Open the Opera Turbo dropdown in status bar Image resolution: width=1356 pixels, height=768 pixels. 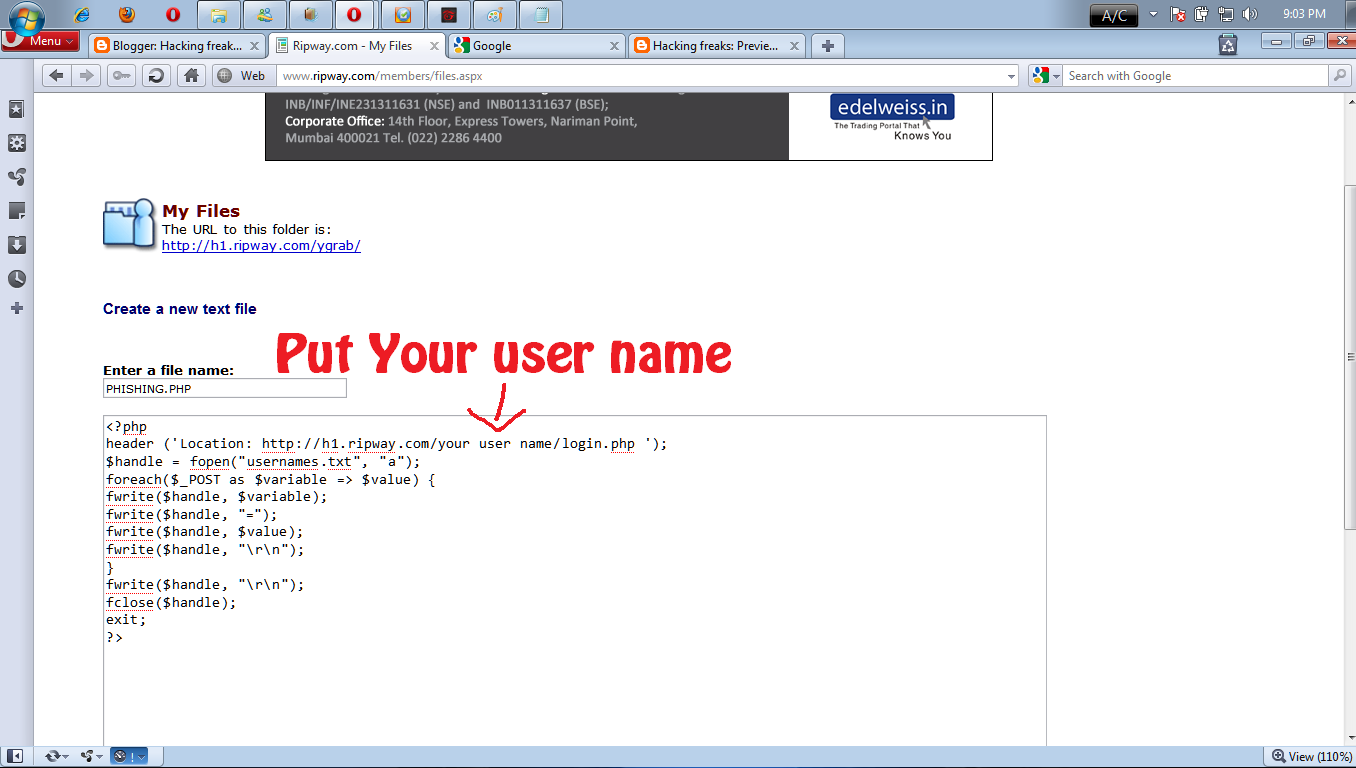pyautogui.click(x=129, y=756)
